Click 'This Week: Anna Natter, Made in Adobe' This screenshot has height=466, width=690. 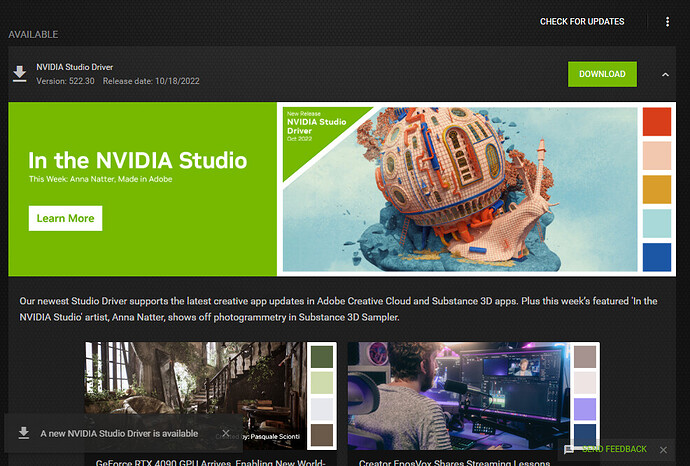100,179
